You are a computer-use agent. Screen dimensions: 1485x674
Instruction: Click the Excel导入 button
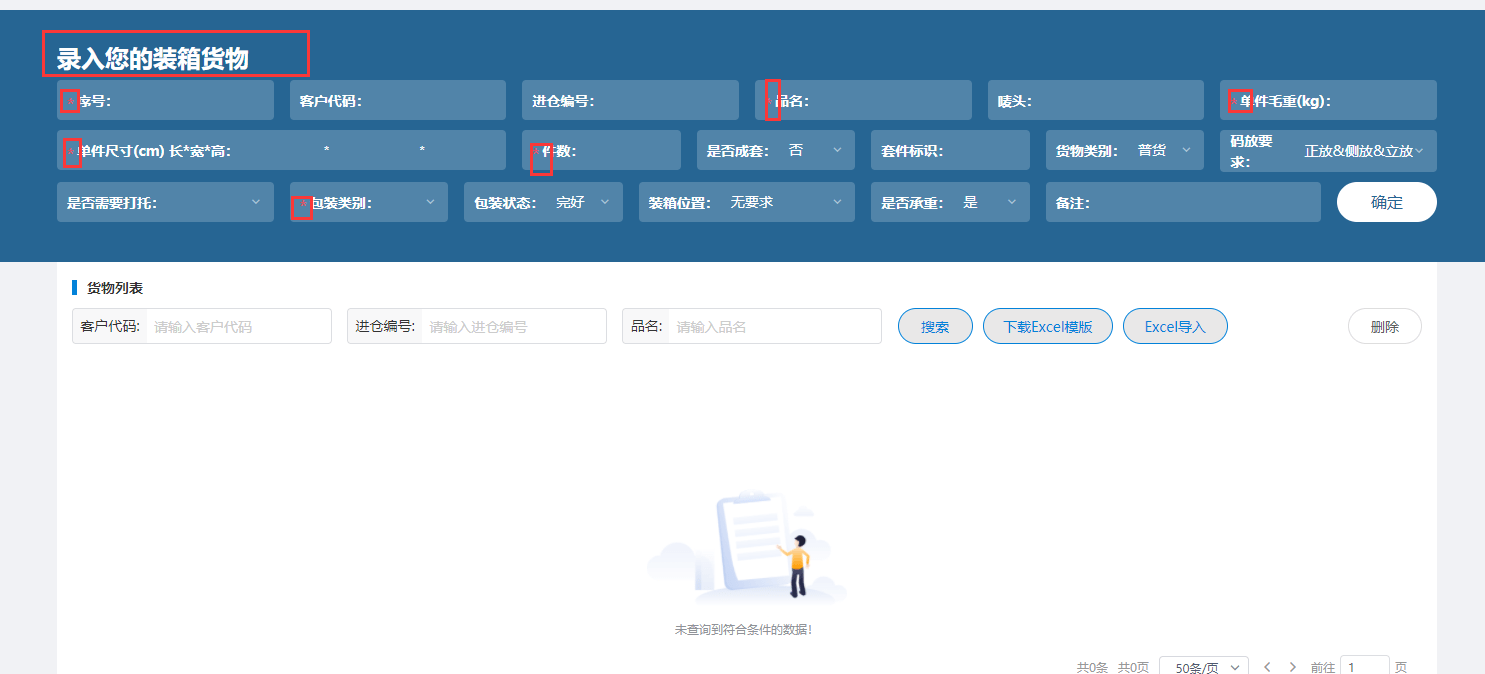pos(1174,327)
